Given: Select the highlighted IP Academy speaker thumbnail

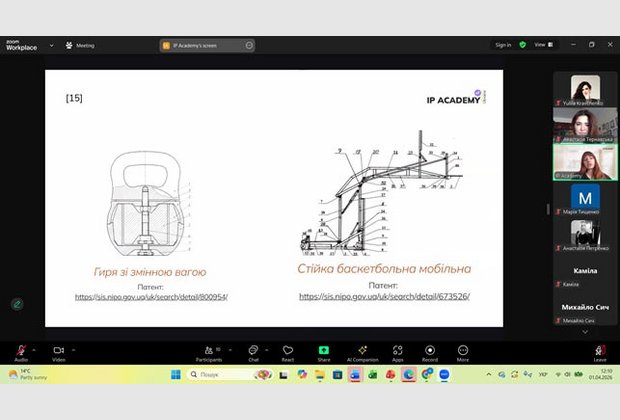Looking at the screenshot, I should [585, 163].
